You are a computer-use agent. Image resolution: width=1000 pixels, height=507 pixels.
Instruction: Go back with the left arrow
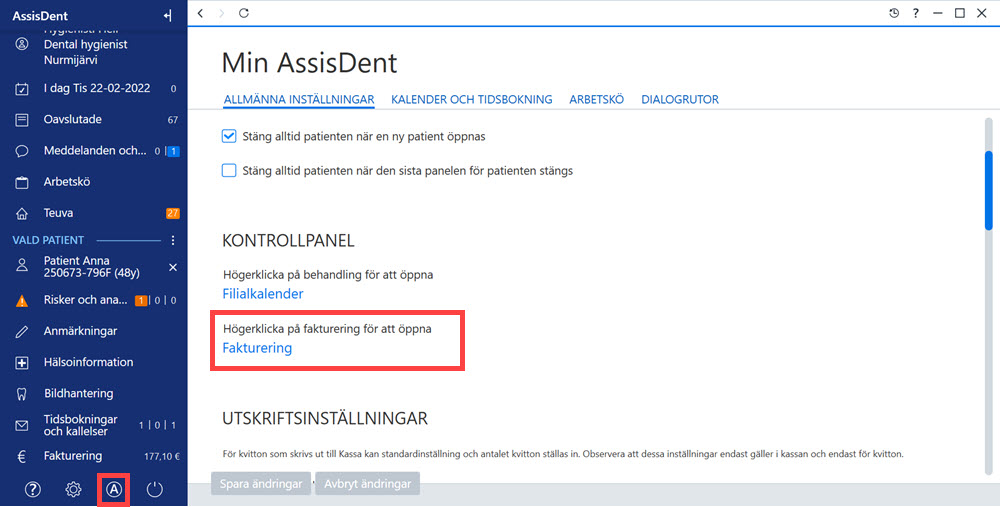coord(200,13)
